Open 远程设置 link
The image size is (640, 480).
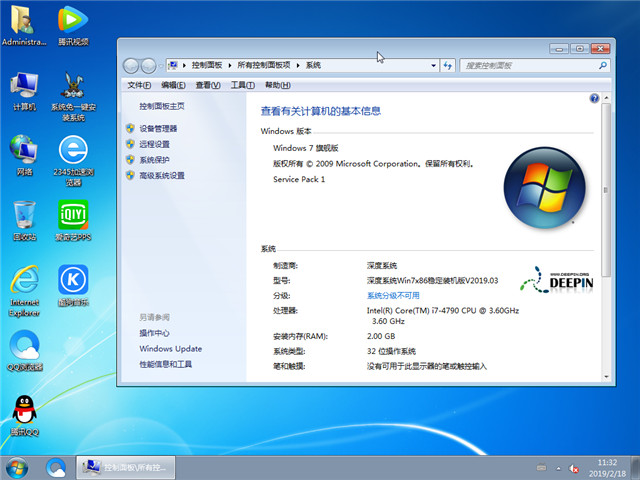154,144
